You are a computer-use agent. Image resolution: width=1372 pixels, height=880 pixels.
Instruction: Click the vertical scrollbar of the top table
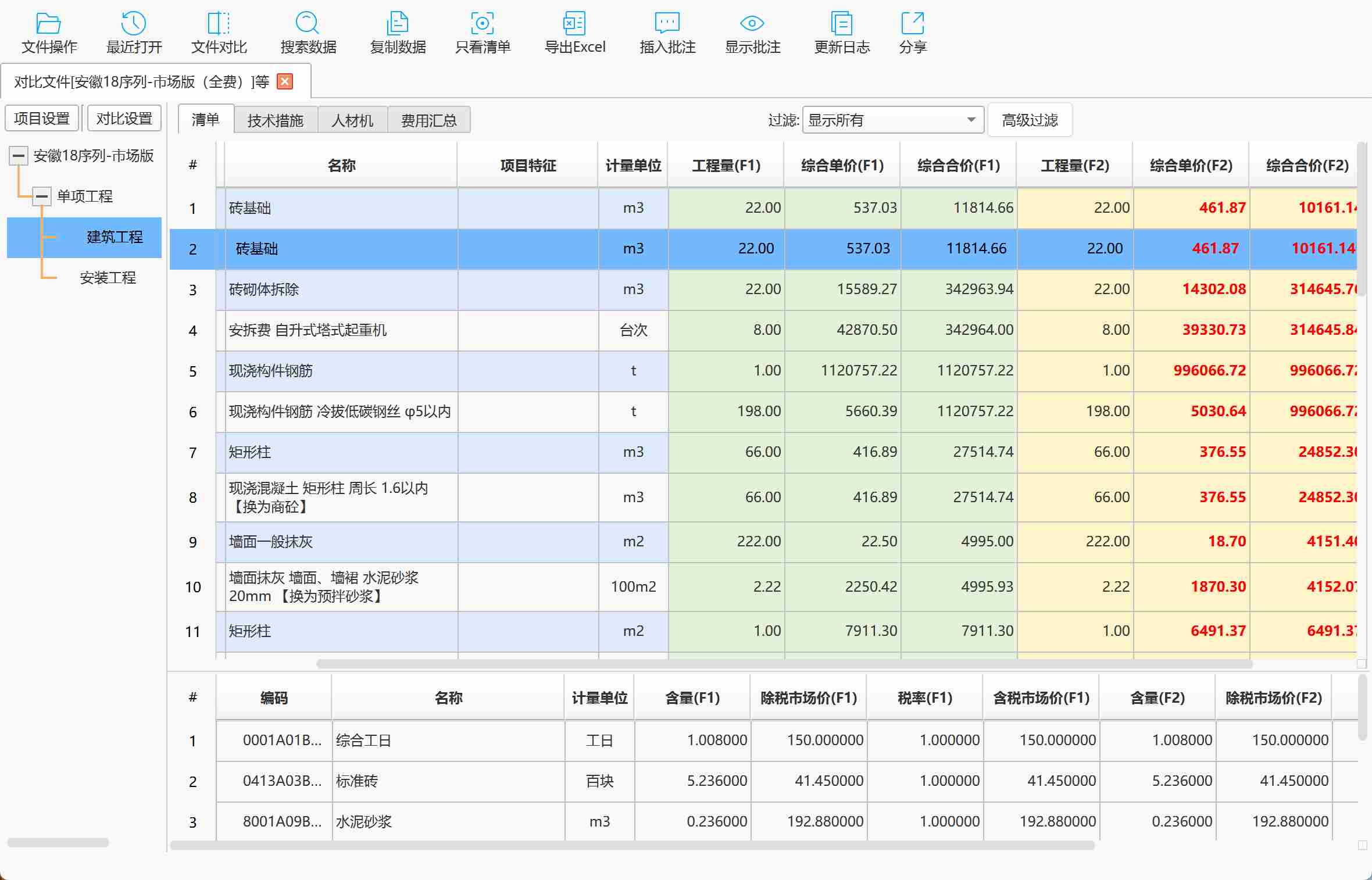tap(1362, 219)
